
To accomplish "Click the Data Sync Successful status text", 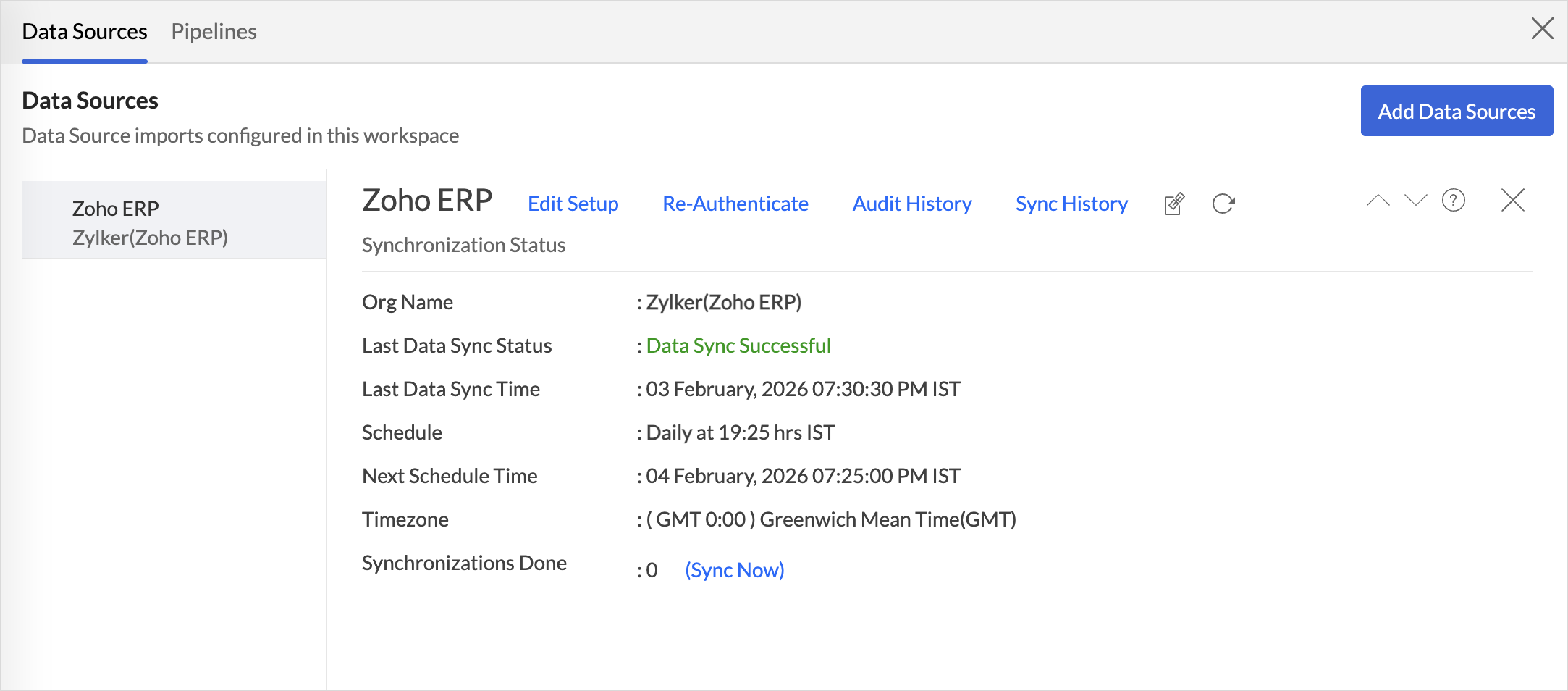I will pos(738,346).
